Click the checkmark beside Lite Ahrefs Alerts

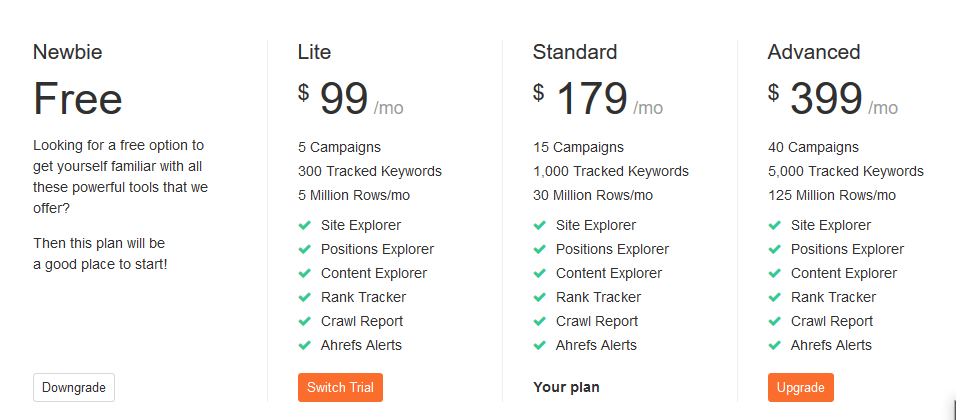(305, 346)
